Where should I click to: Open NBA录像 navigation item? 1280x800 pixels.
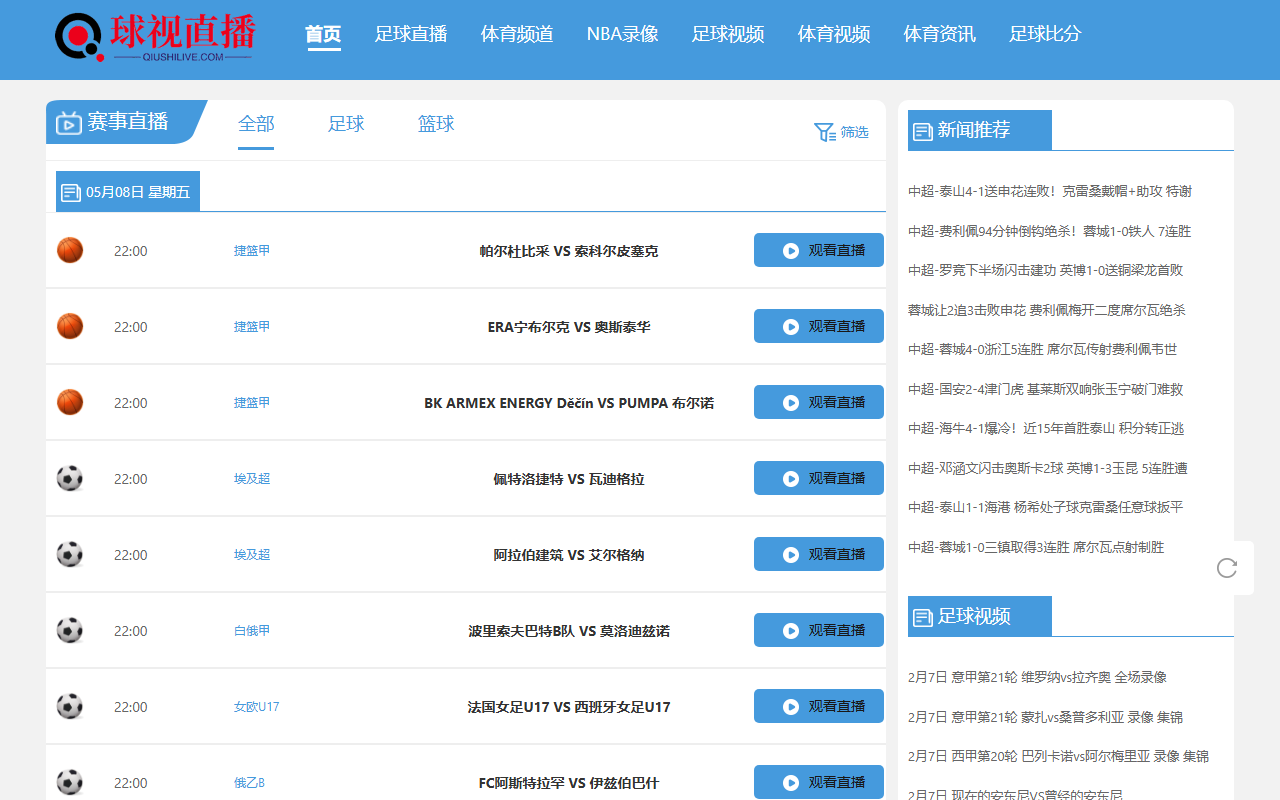[622, 34]
